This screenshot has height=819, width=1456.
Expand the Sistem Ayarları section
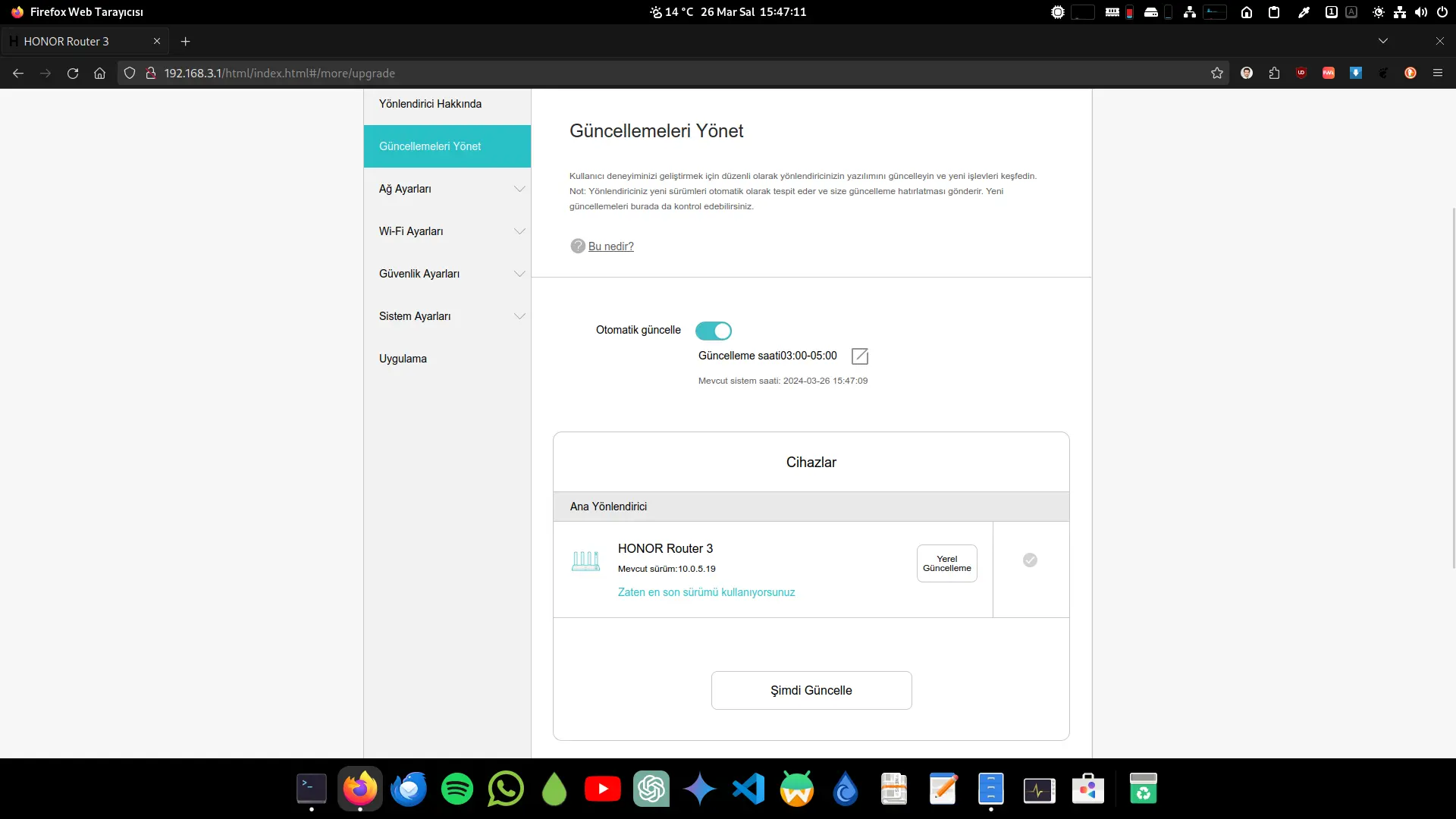[x=447, y=316]
